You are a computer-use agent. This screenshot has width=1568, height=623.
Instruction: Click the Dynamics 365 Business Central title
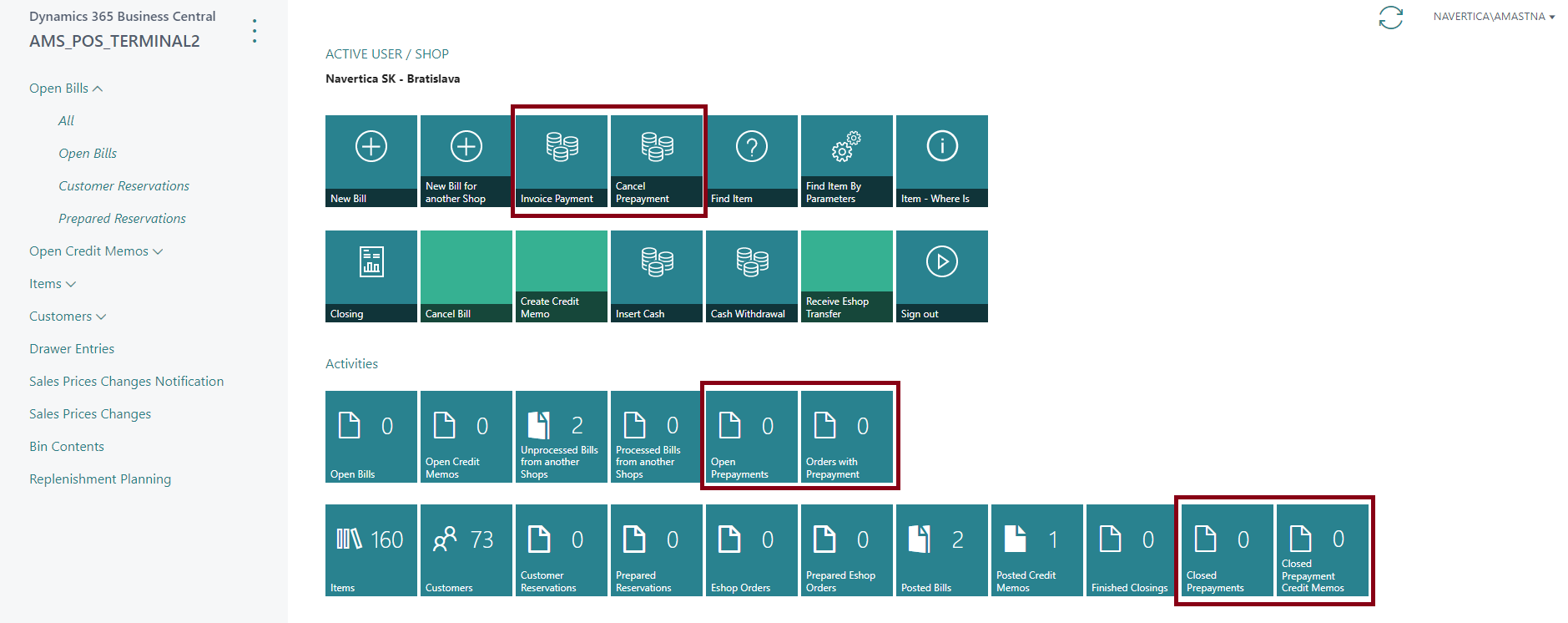(123, 17)
